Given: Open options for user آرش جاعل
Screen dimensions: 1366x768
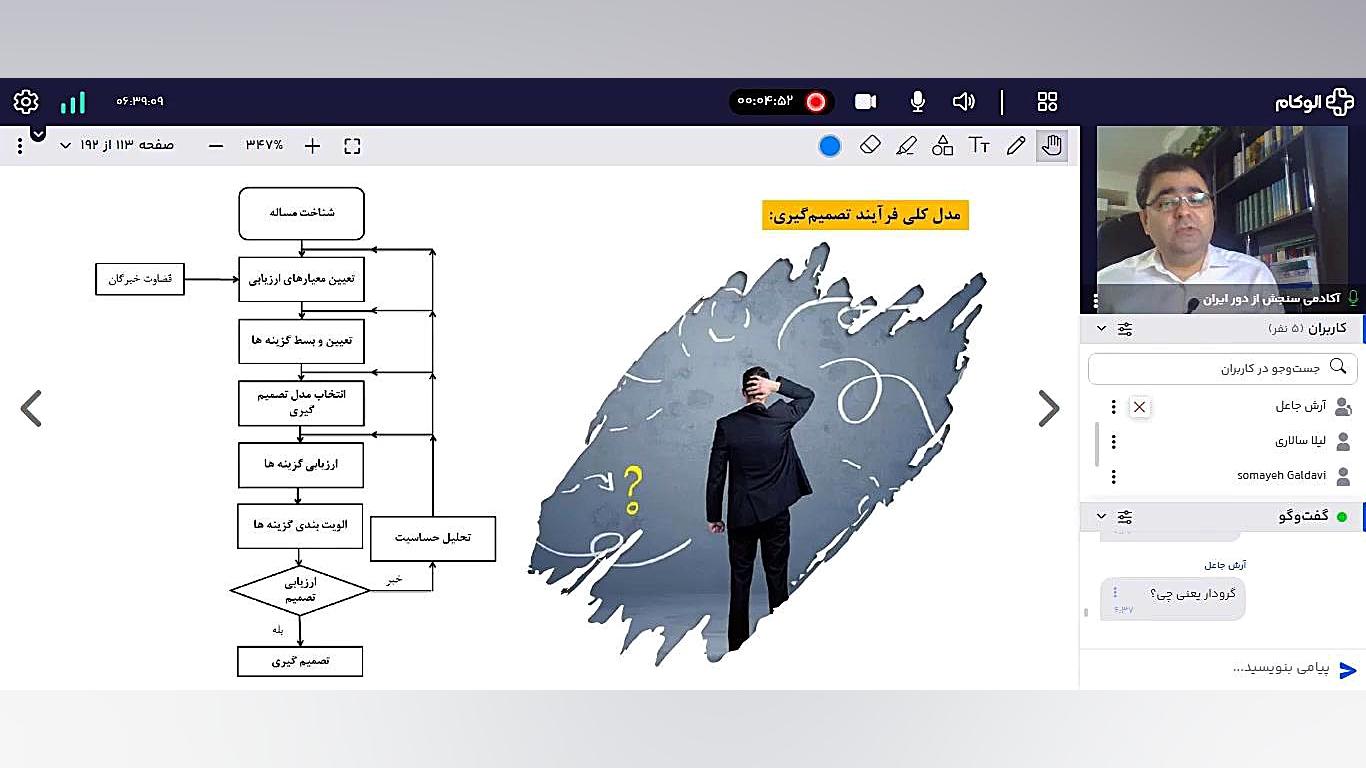Looking at the screenshot, I should point(1114,407).
